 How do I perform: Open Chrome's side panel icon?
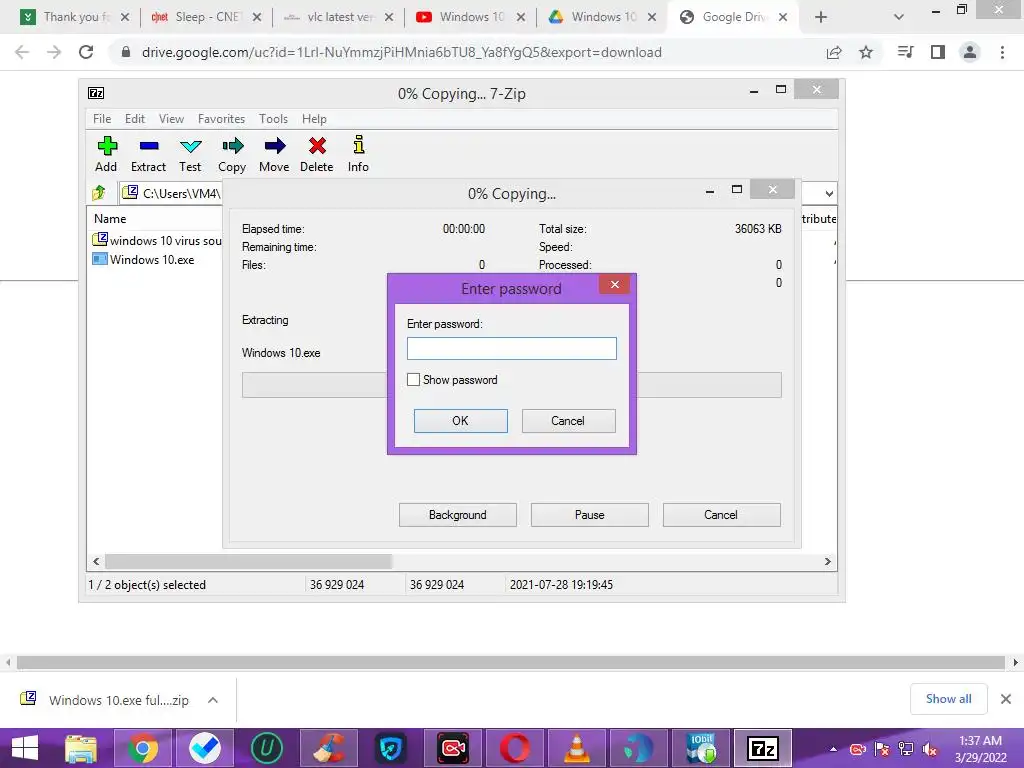click(x=938, y=52)
